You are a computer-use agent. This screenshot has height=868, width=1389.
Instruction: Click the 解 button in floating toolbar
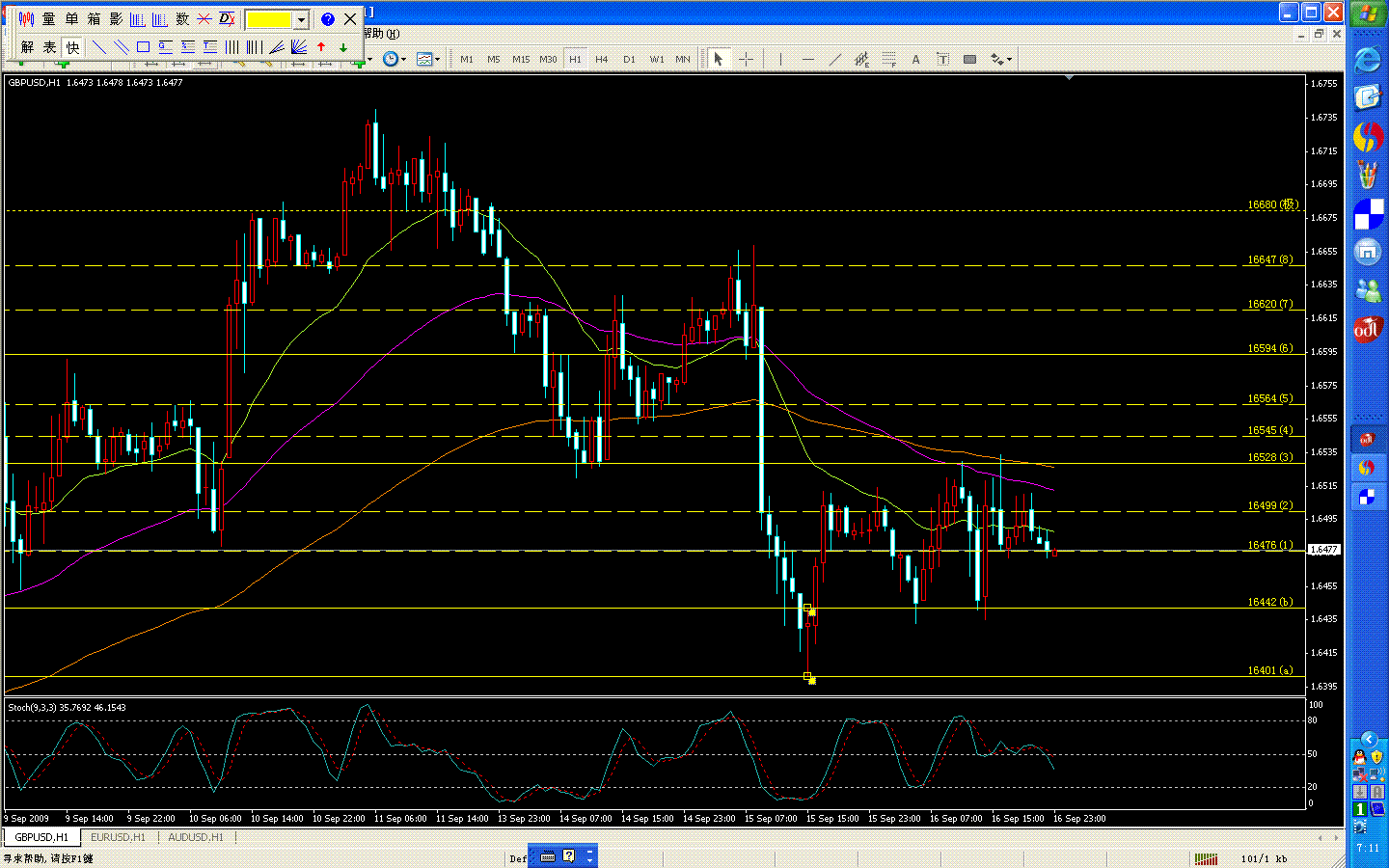(x=27, y=47)
